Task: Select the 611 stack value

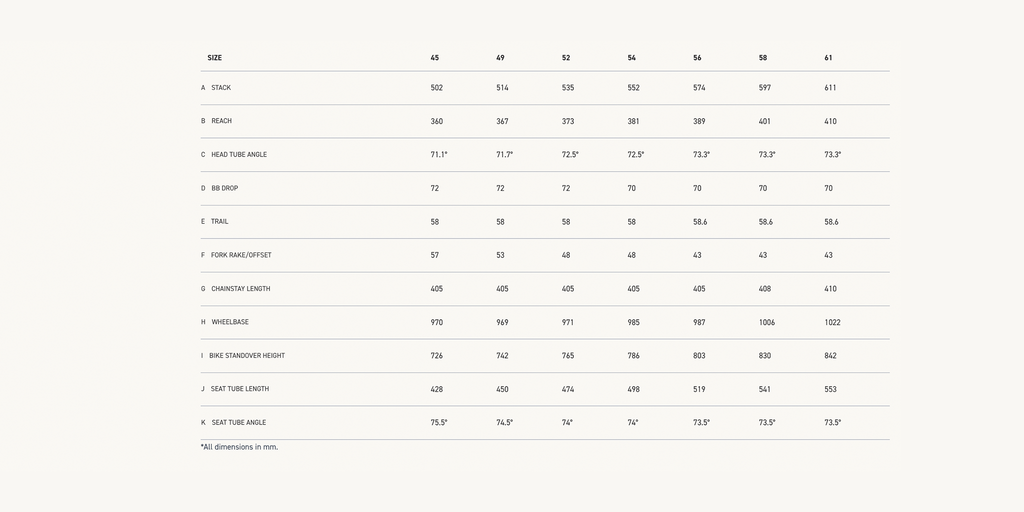Action: tap(831, 88)
